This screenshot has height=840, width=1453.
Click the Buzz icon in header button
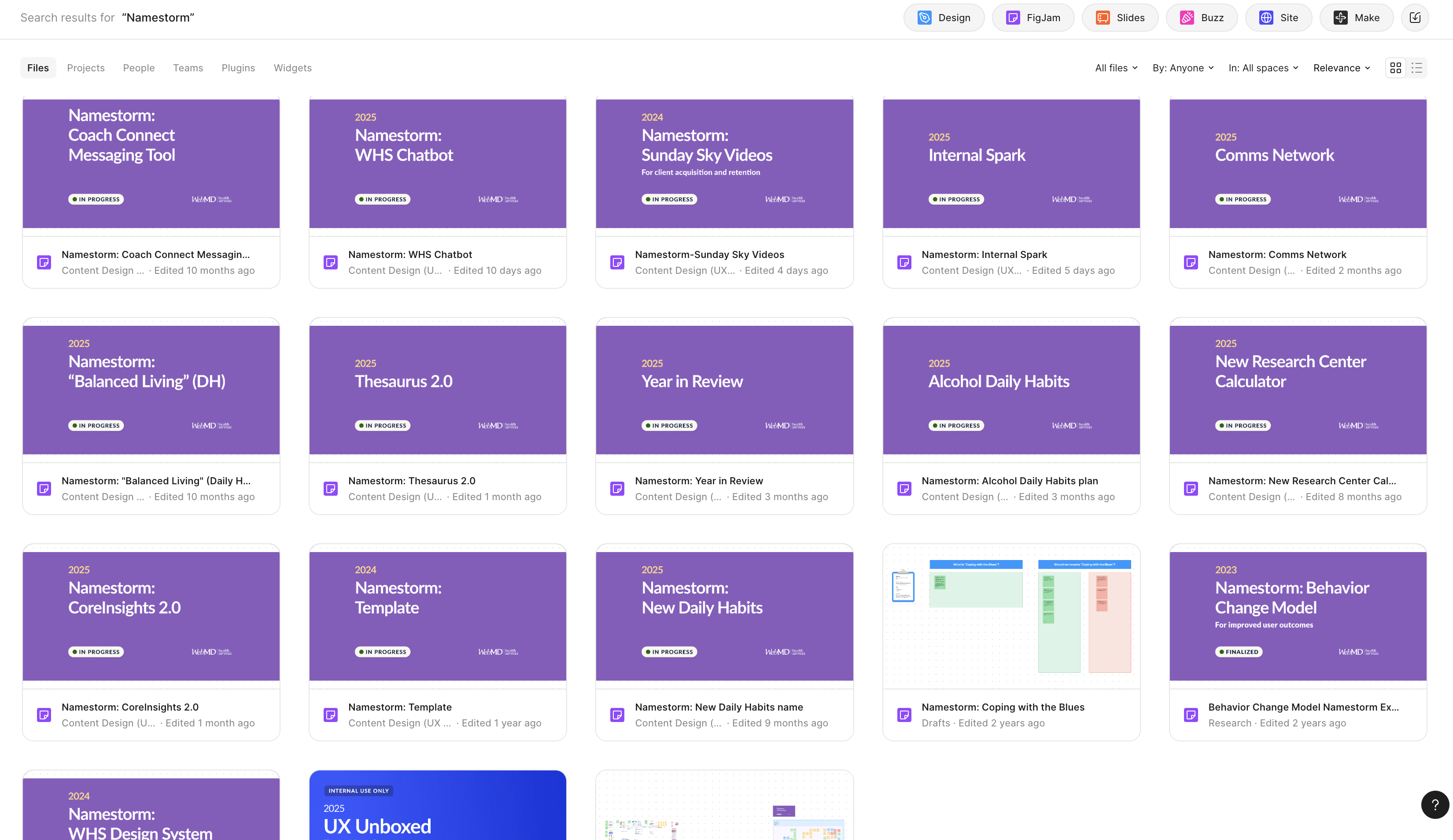coord(1187,18)
